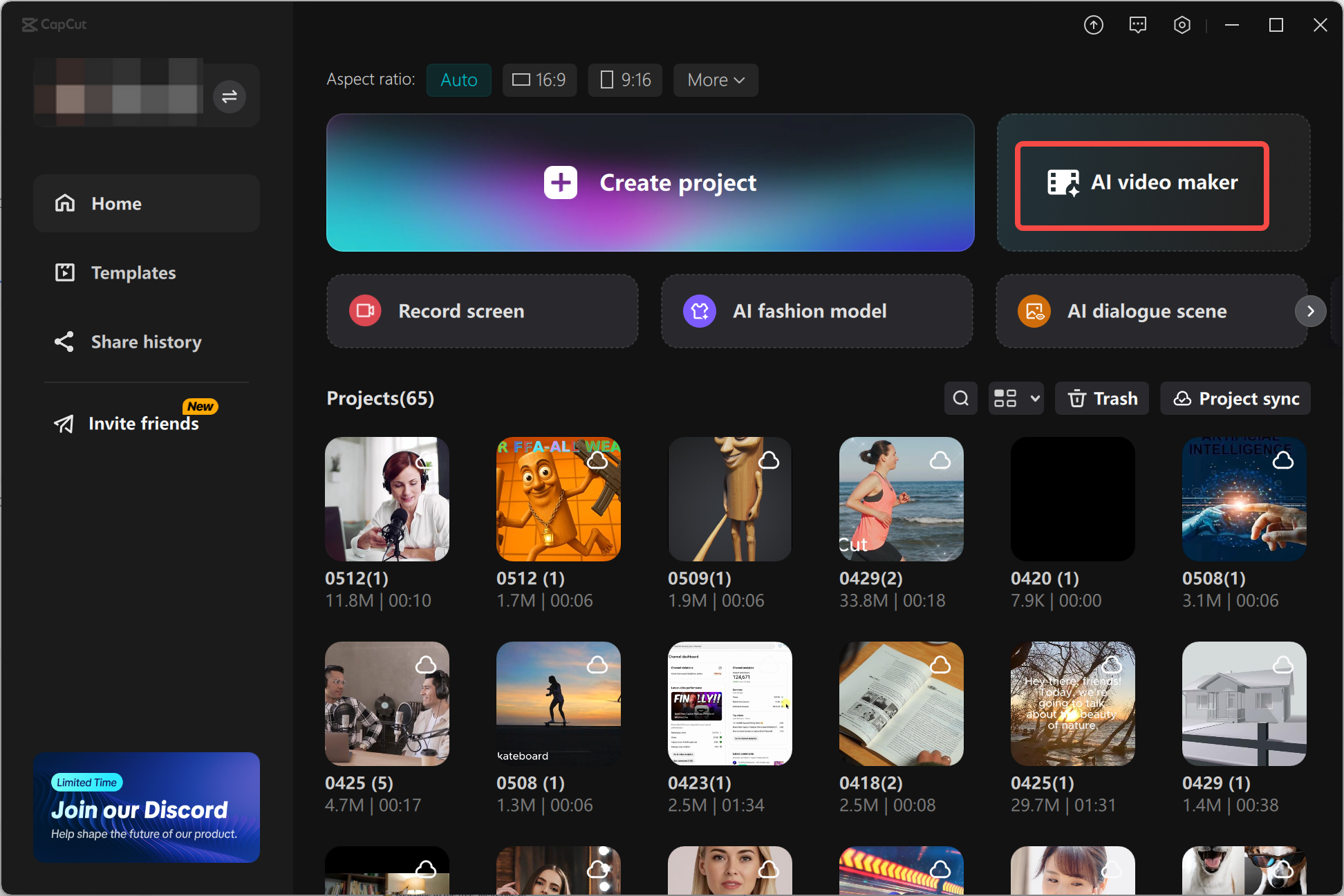This screenshot has height=896, width=1344.
Task: Open the Trash
Action: click(1101, 398)
